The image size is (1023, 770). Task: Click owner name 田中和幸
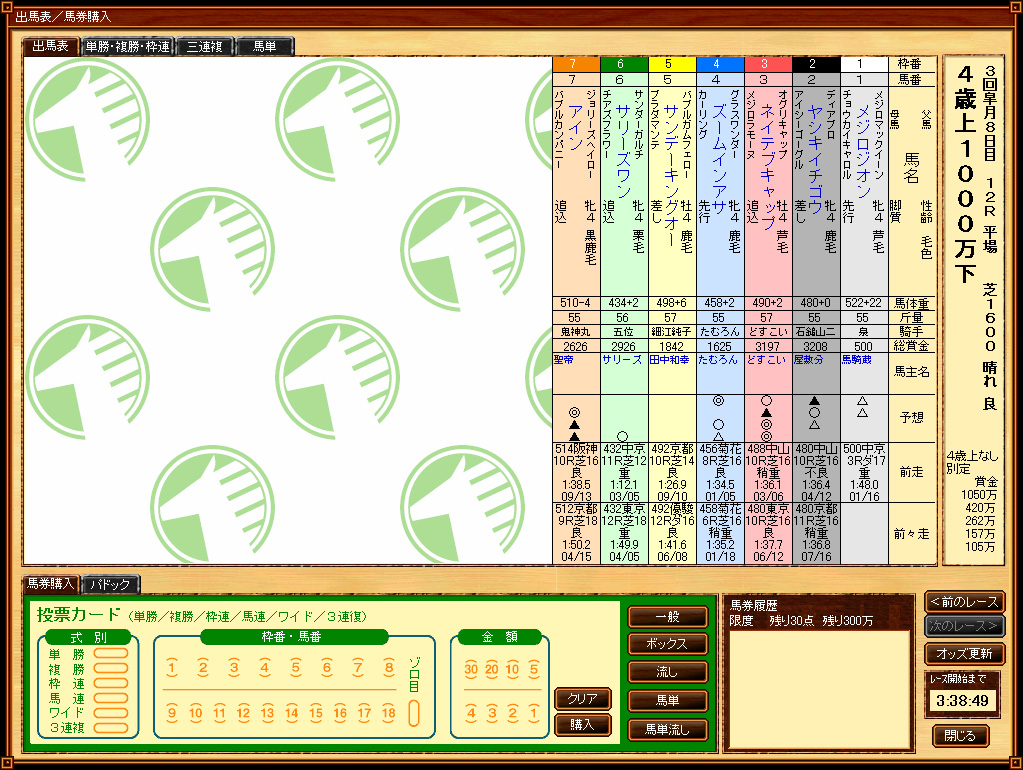point(669,360)
